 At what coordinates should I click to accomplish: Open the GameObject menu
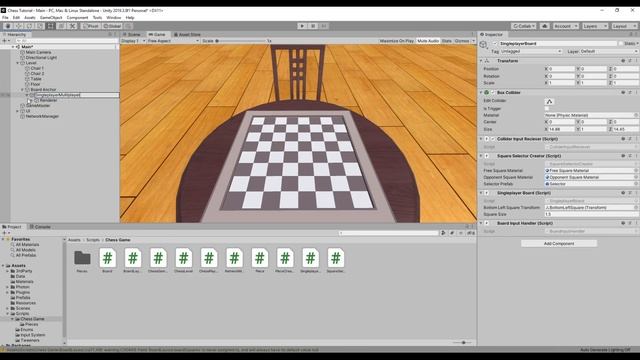coord(51,18)
